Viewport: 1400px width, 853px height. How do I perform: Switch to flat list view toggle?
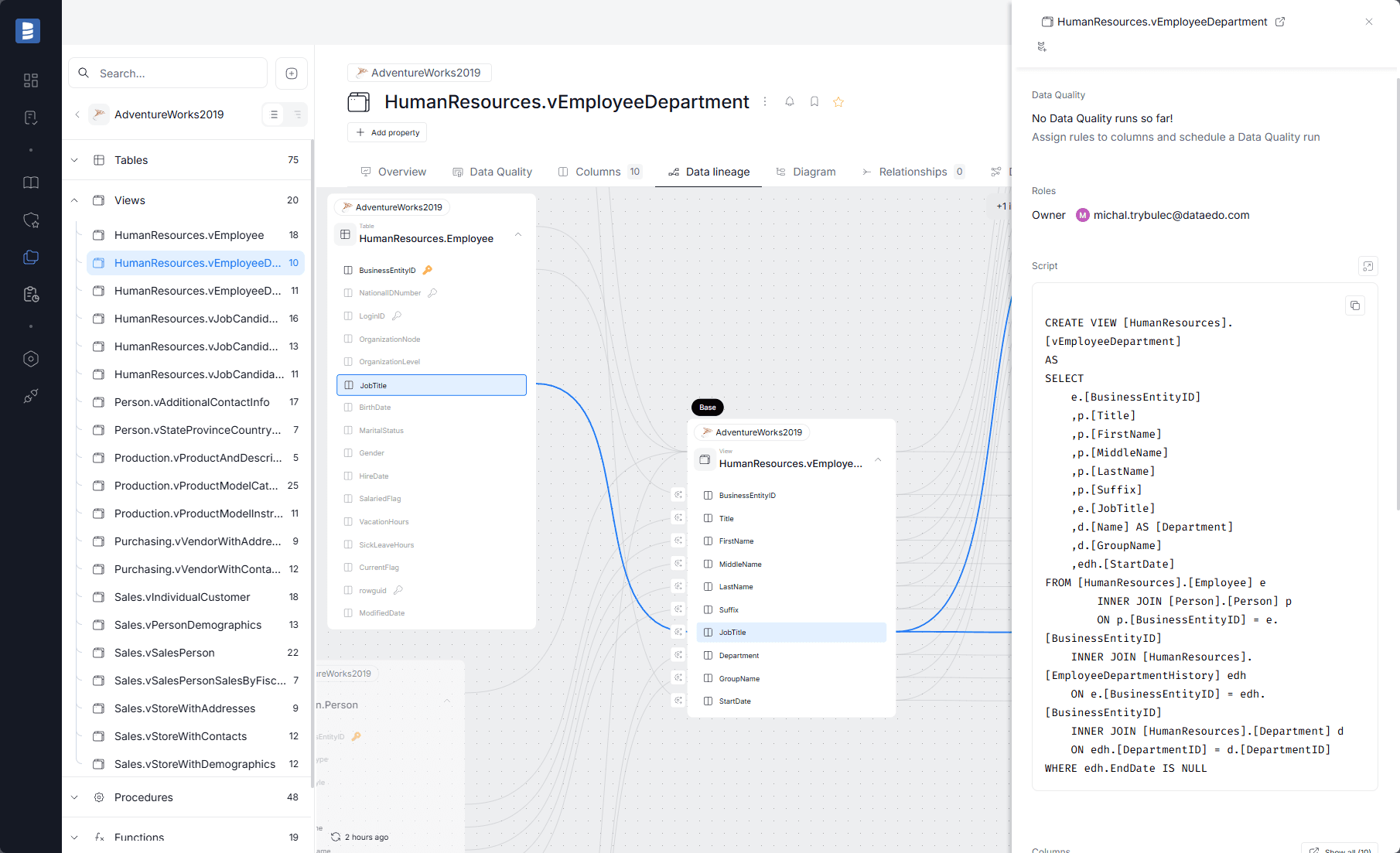(x=274, y=114)
